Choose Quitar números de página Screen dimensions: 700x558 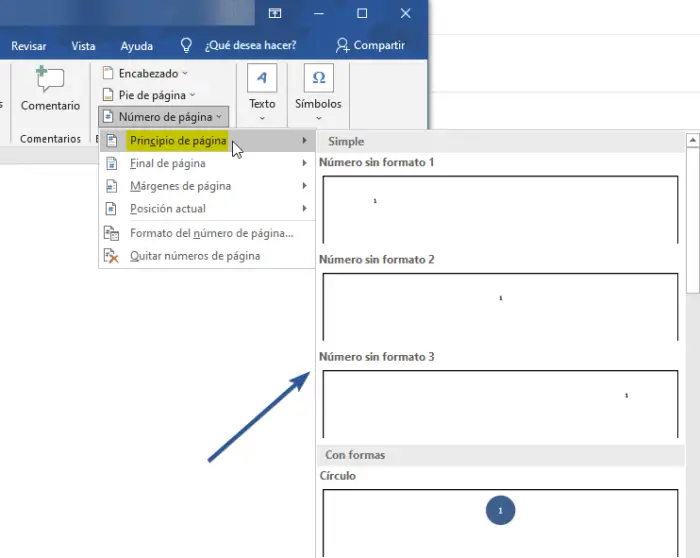(x=207, y=256)
